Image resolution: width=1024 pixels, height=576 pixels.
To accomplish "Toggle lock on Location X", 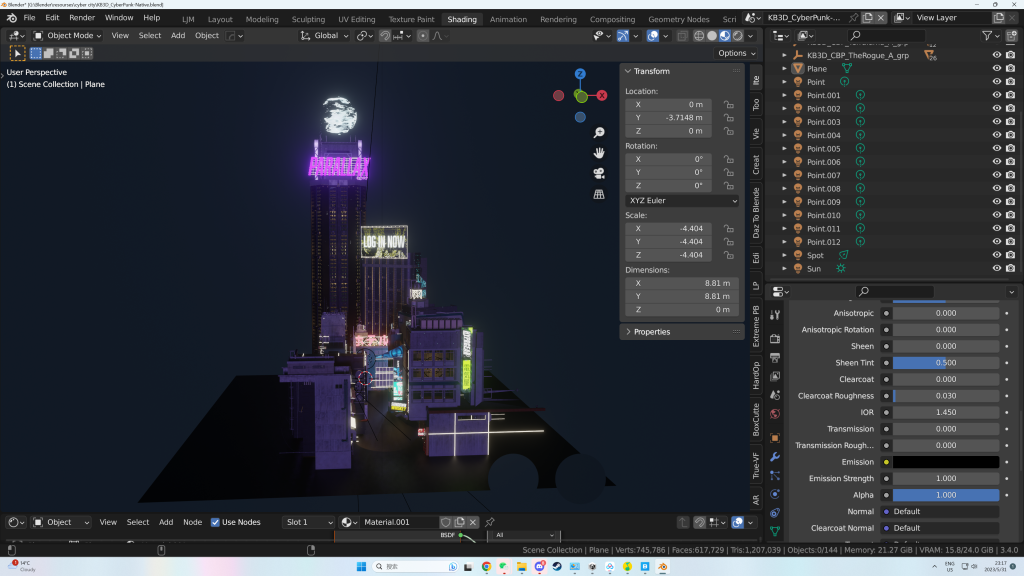I will click(728, 104).
